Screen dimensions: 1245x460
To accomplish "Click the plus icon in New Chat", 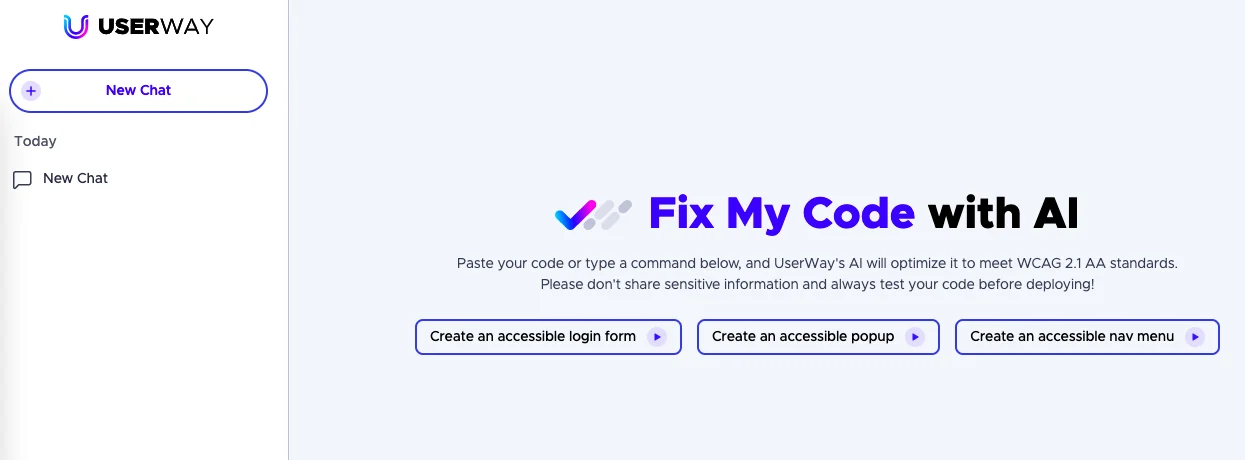I will [31, 91].
